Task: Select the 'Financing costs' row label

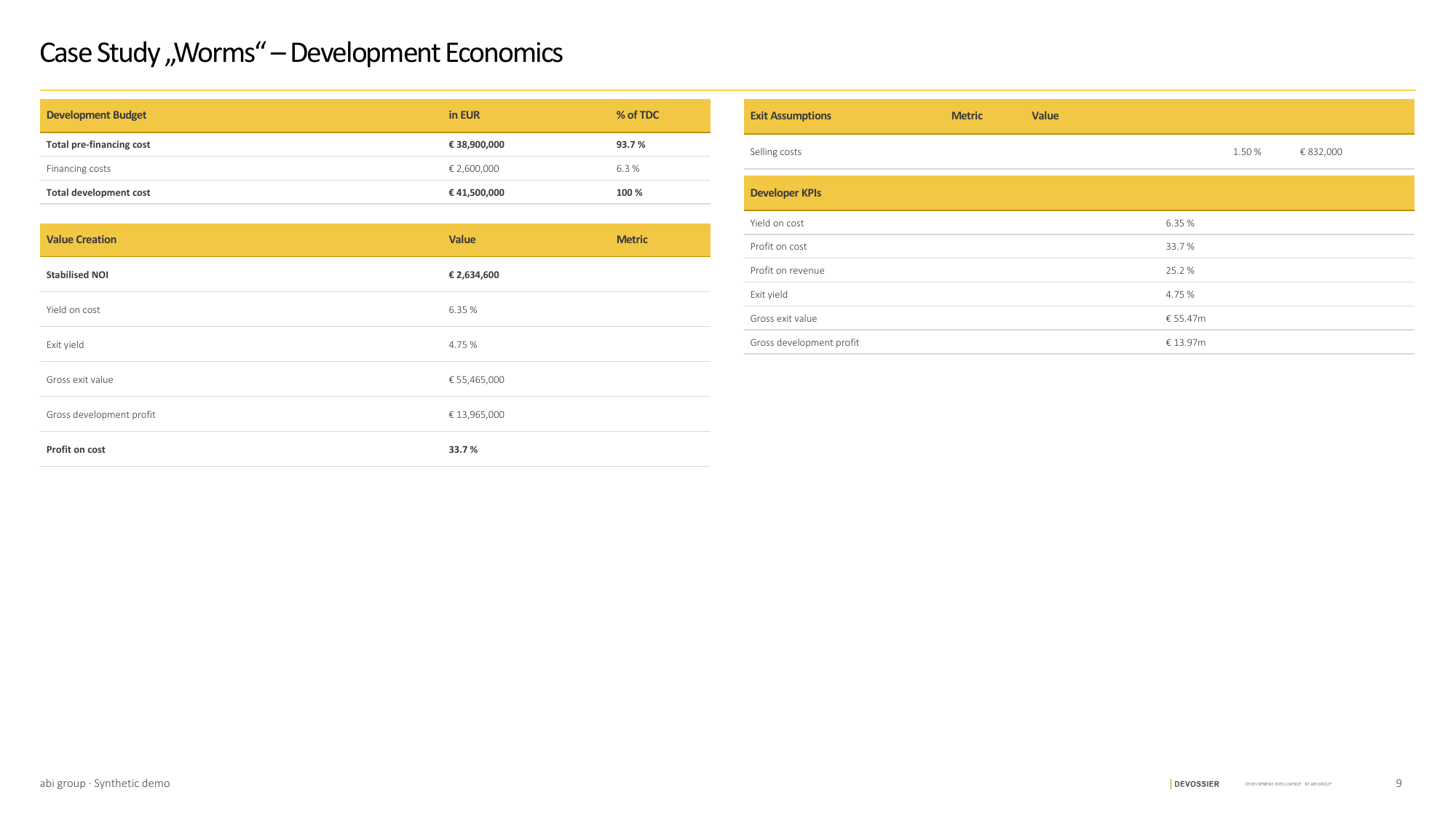Action: tap(79, 169)
